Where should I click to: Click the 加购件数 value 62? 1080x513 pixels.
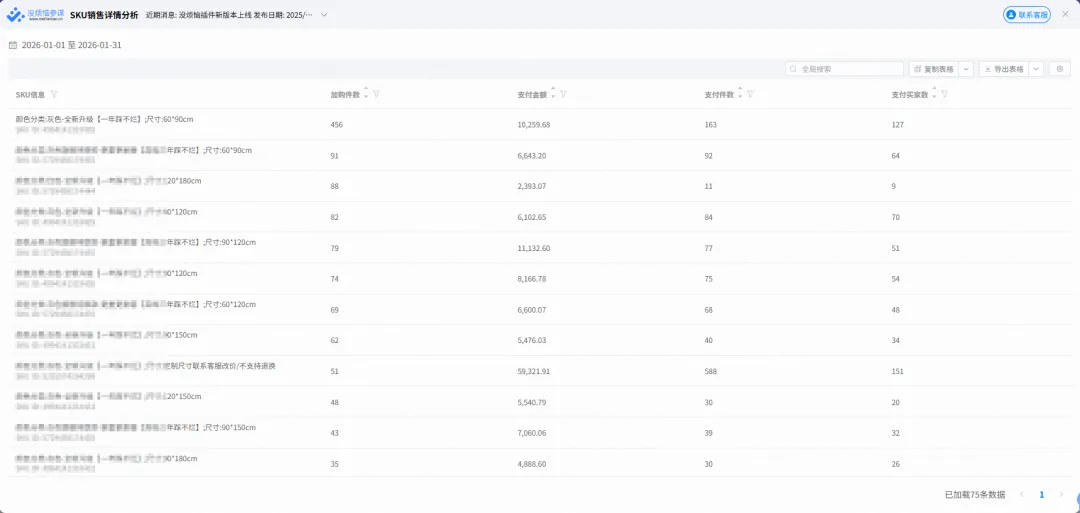[335, 340]
